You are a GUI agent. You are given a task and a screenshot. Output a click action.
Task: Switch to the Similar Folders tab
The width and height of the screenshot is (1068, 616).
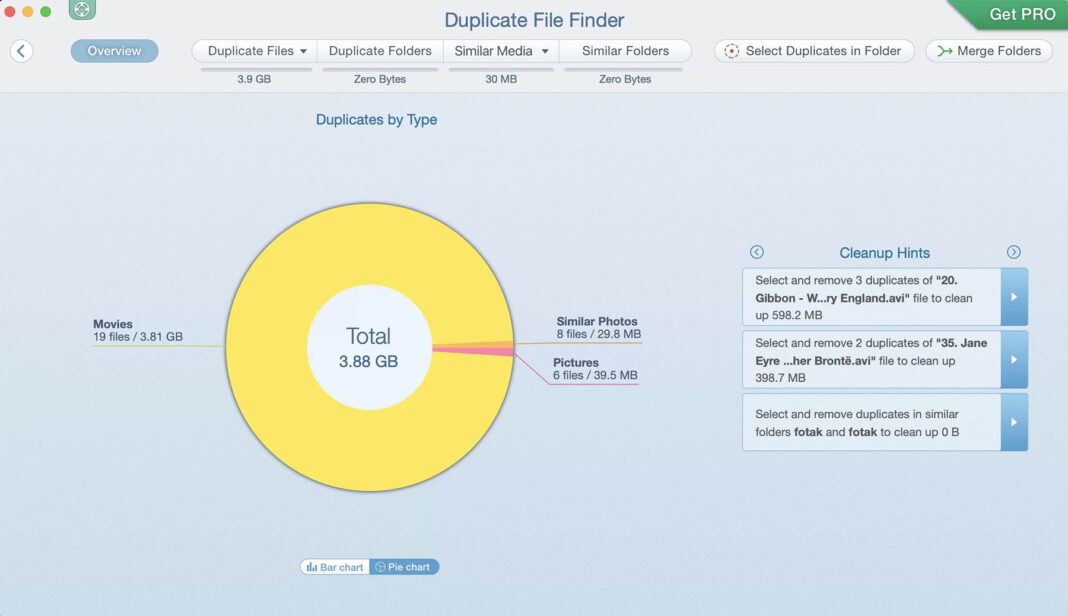point(626,51)
